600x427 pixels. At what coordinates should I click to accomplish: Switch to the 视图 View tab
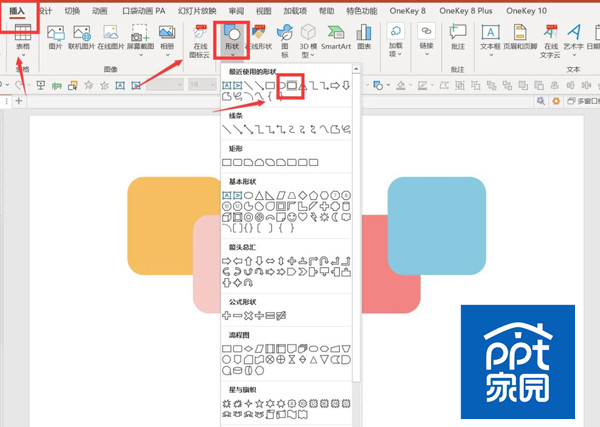point(264,11)
